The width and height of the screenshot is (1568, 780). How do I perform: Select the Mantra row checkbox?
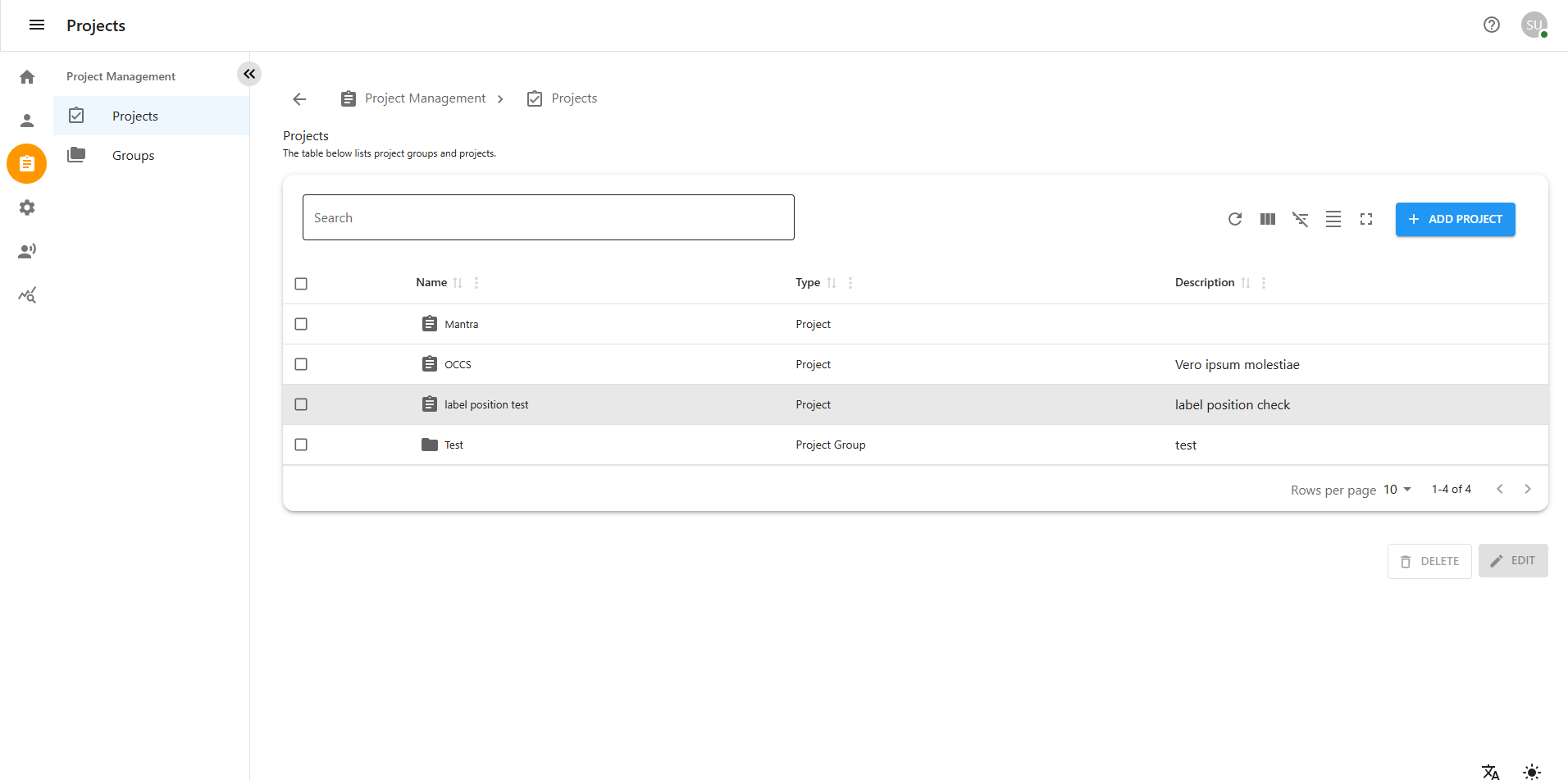301,324
